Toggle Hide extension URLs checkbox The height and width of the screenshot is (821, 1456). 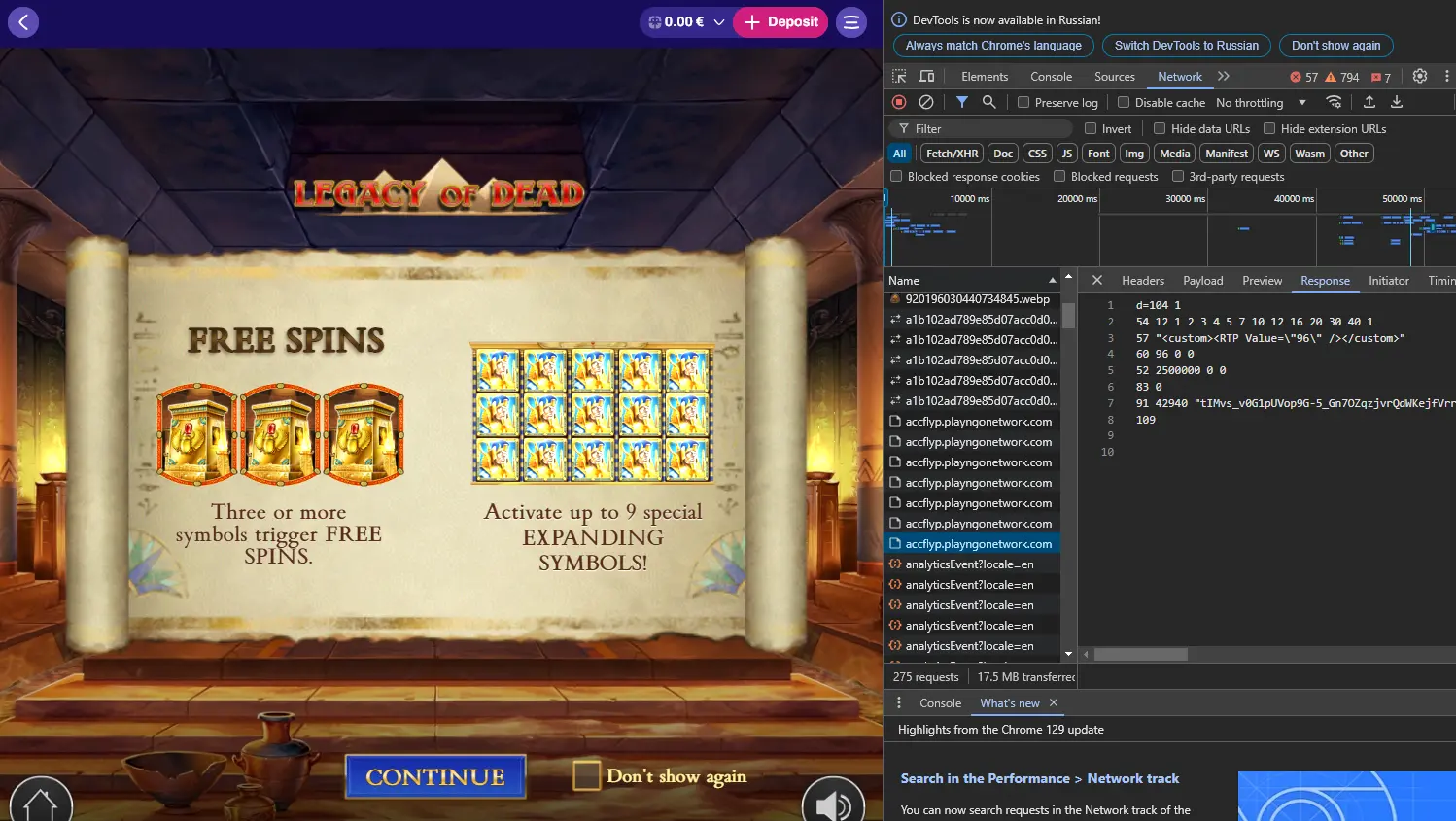[1269, 128]
